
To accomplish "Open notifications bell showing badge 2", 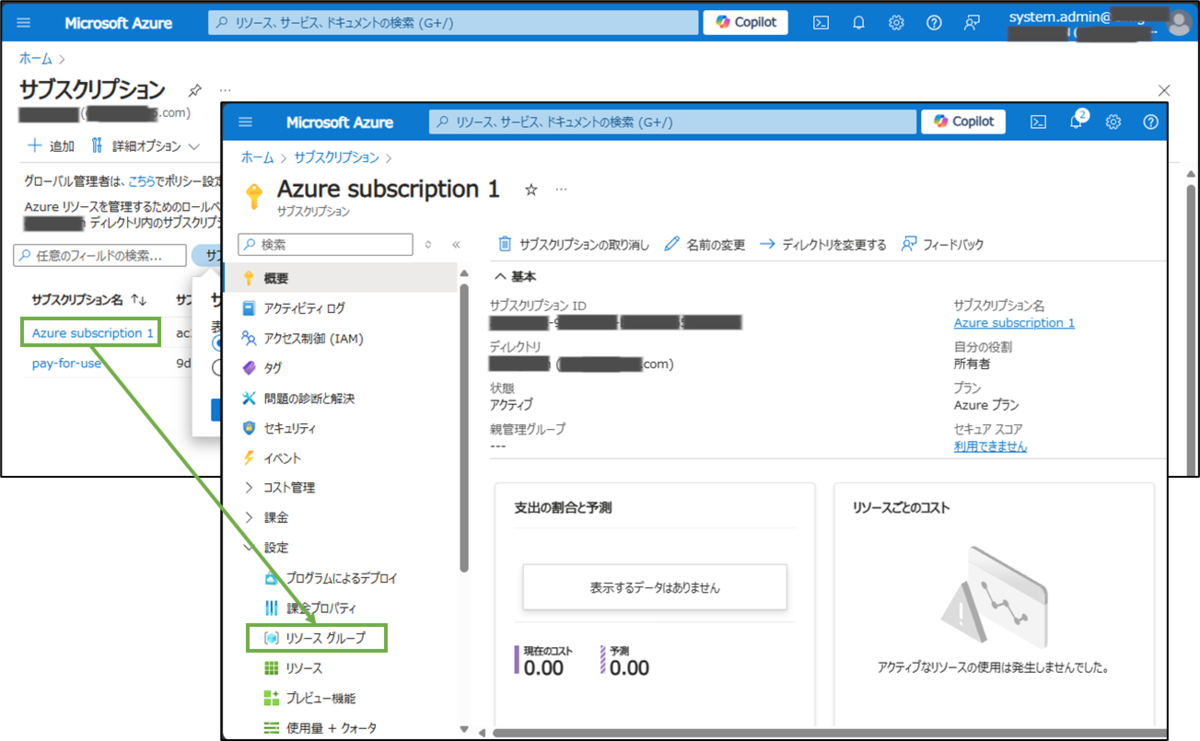I will pos(1077,121).
